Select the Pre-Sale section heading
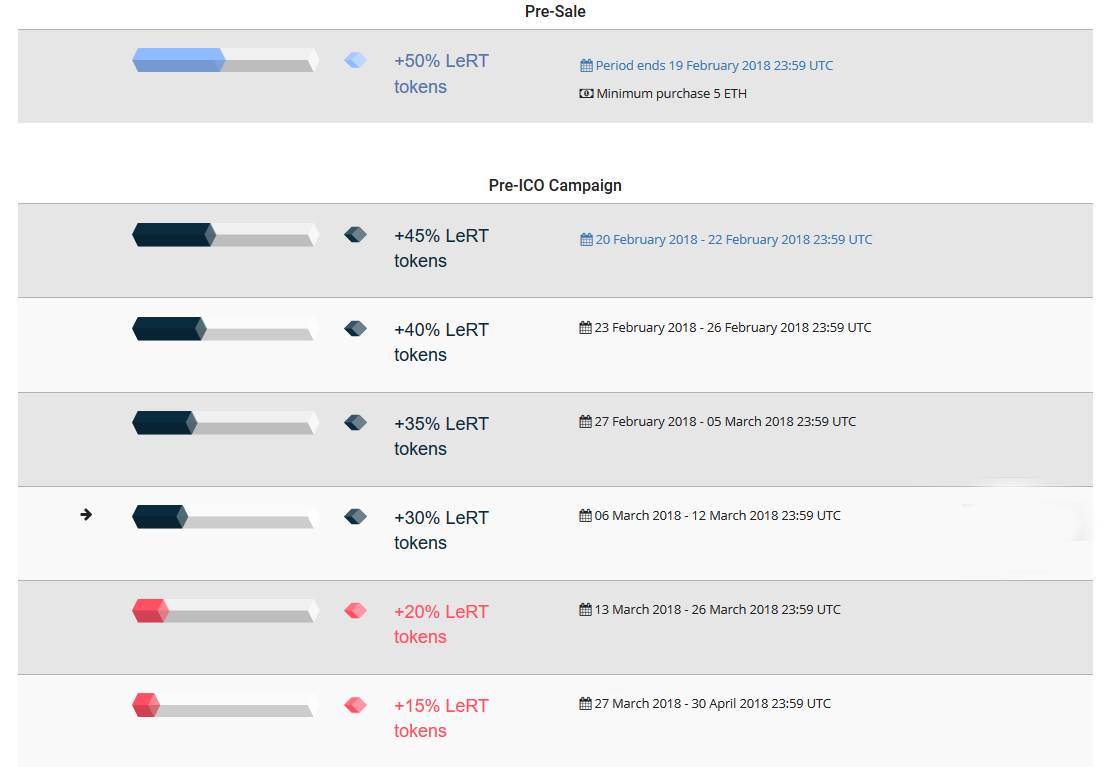This screenshot has height=767, width=1108. tap(555, 11)
